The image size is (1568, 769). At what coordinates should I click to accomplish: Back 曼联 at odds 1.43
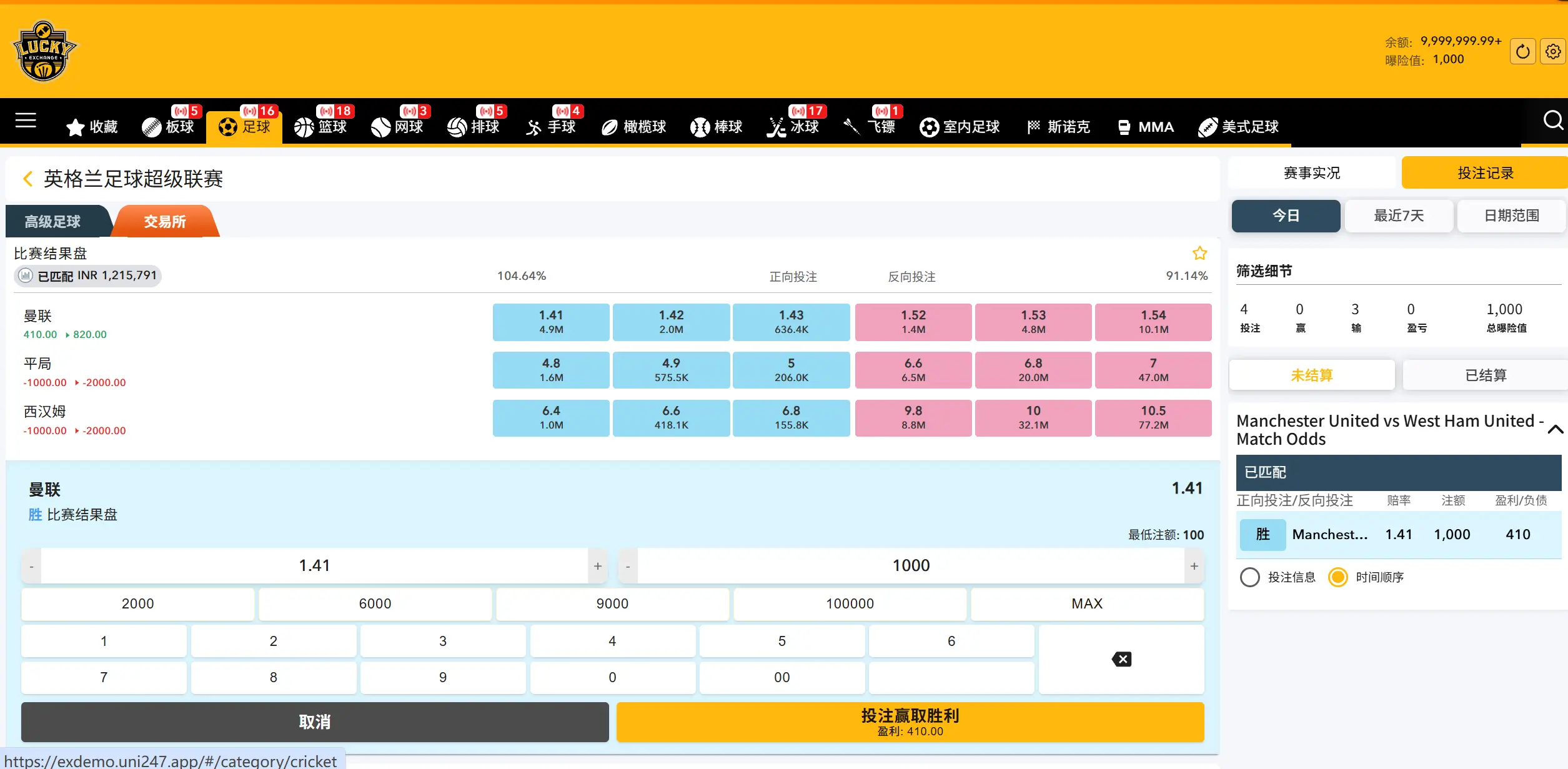(x=791, y=322)
